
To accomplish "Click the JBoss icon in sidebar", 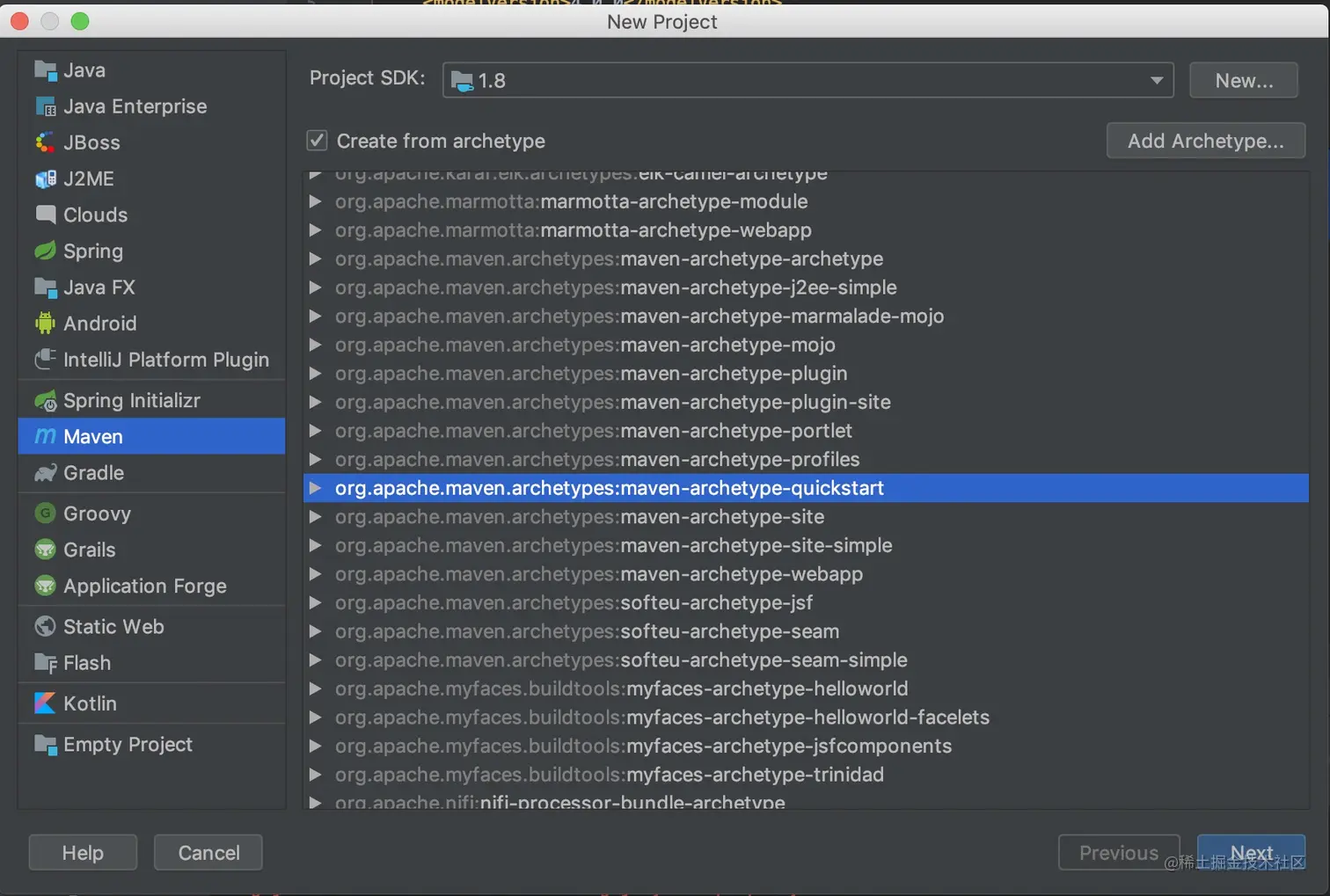I will [45, 142].
